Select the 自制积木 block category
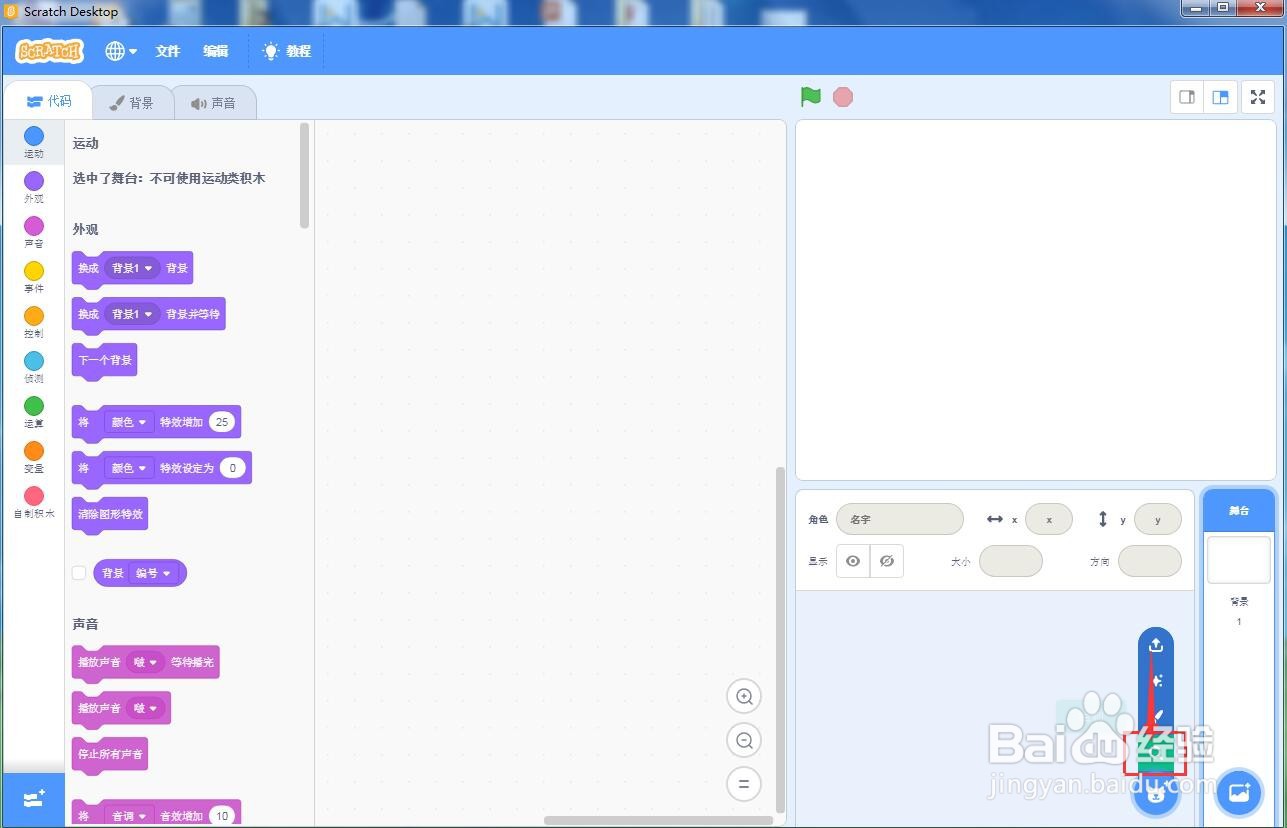The width and height of the screenshot is (1287, 828). click(34, 502)
